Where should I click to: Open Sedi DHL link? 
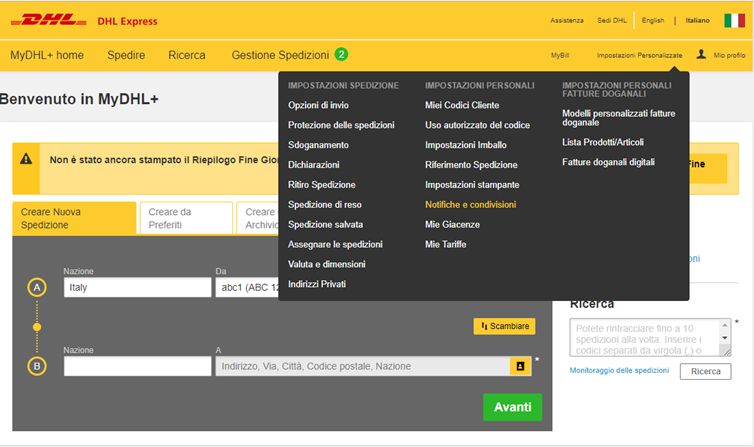coord(612,20)
